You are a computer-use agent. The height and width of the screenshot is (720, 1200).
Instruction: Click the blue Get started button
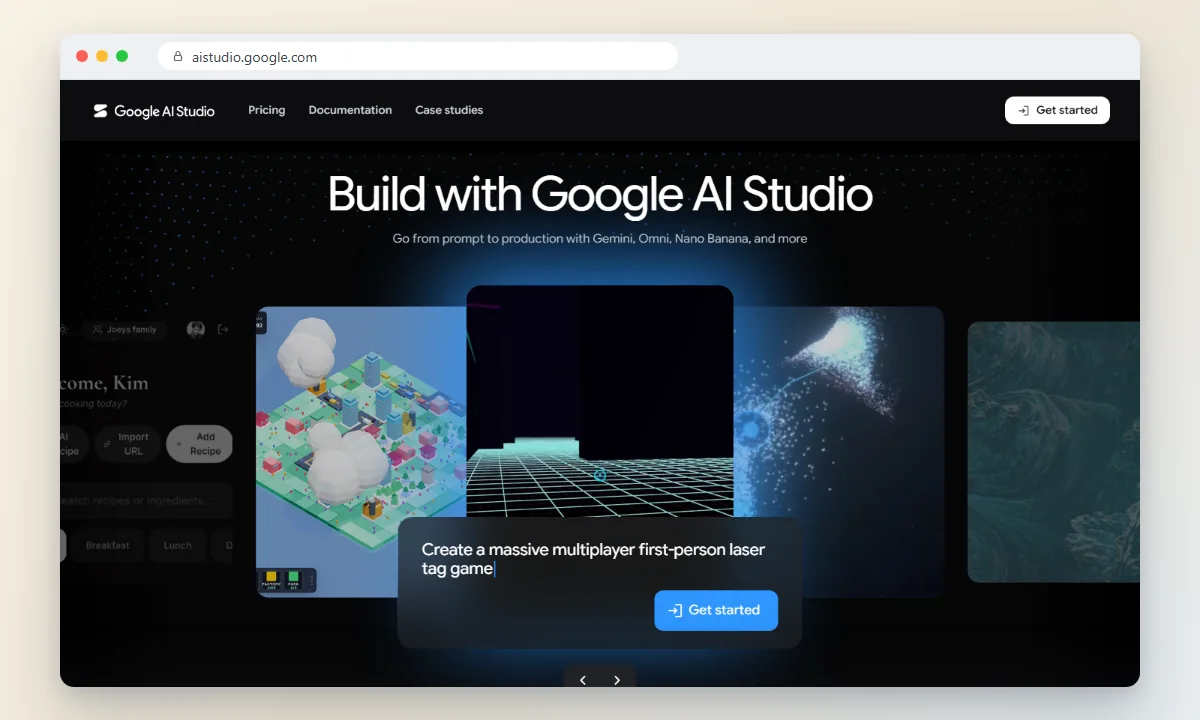tap(716, 610)
